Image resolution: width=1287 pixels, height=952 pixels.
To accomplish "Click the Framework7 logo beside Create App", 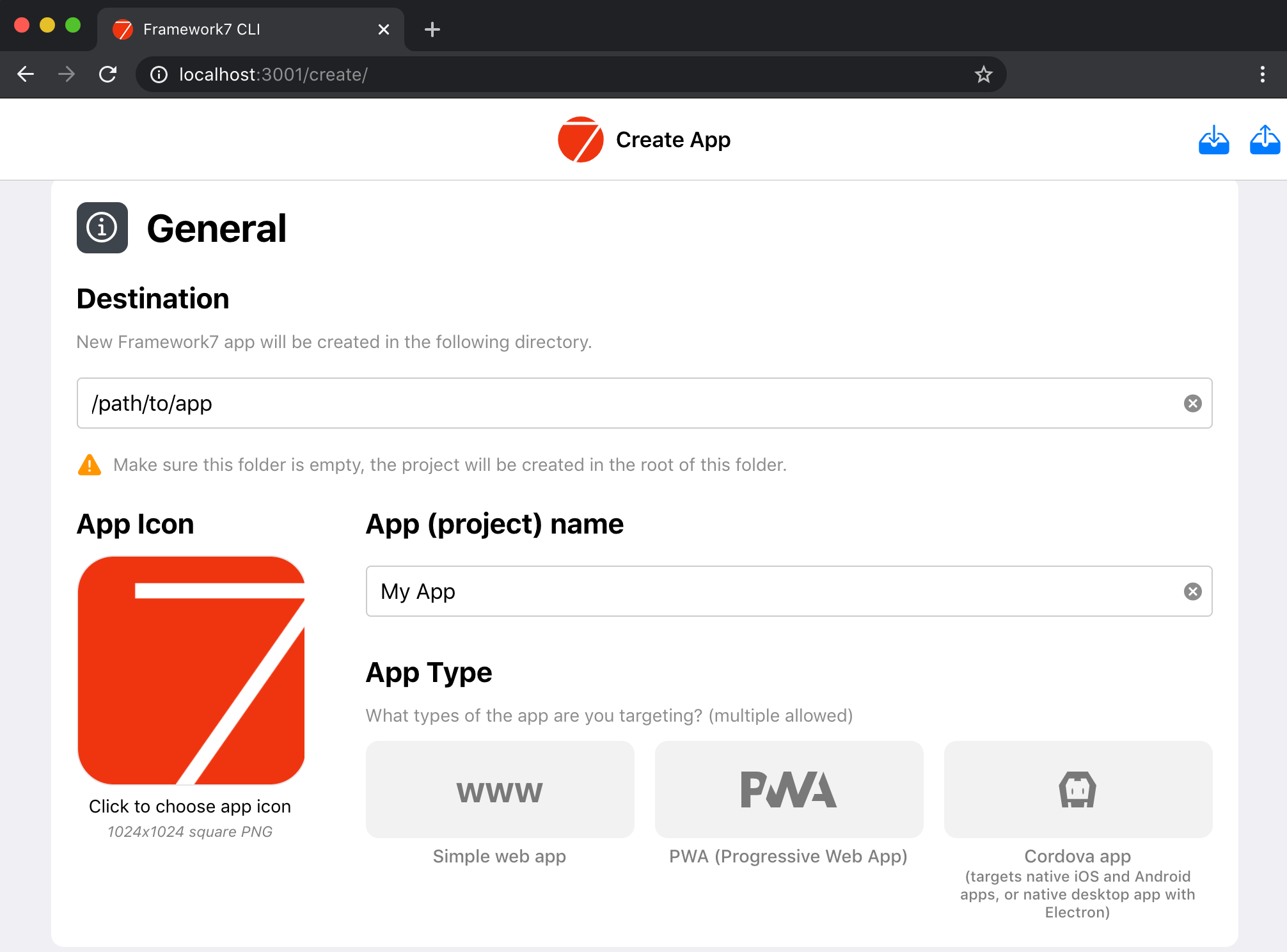I will click(580, 139).
